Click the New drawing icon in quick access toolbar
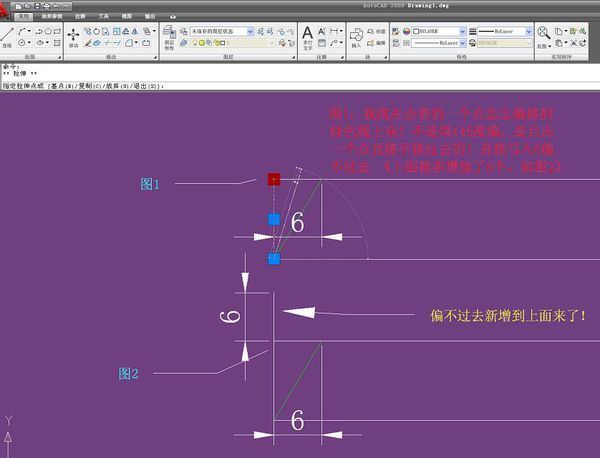This screenshot has width=600, height=458. pos(18,7)
